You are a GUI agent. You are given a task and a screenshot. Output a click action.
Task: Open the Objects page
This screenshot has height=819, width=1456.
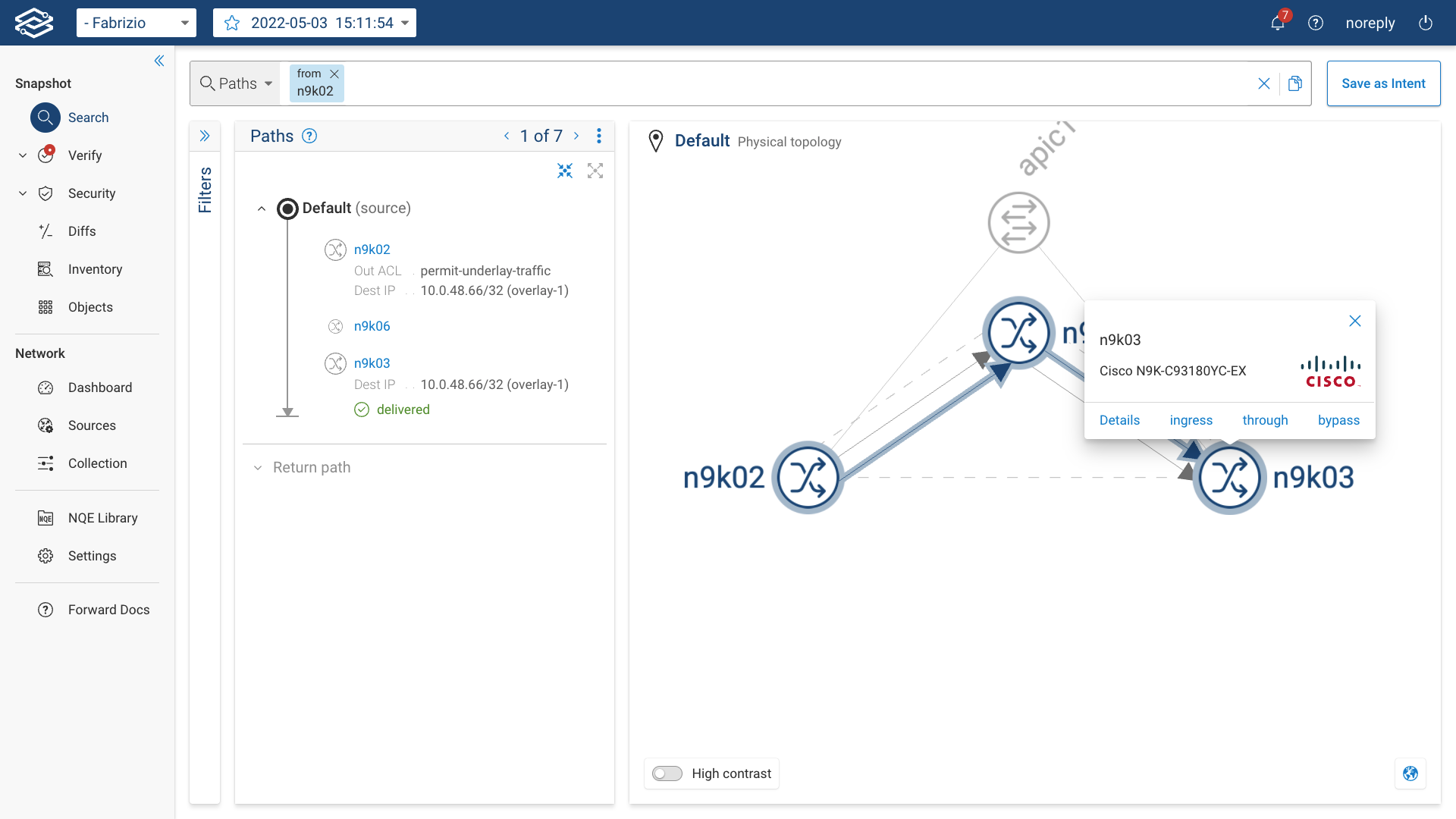[90, 307]
